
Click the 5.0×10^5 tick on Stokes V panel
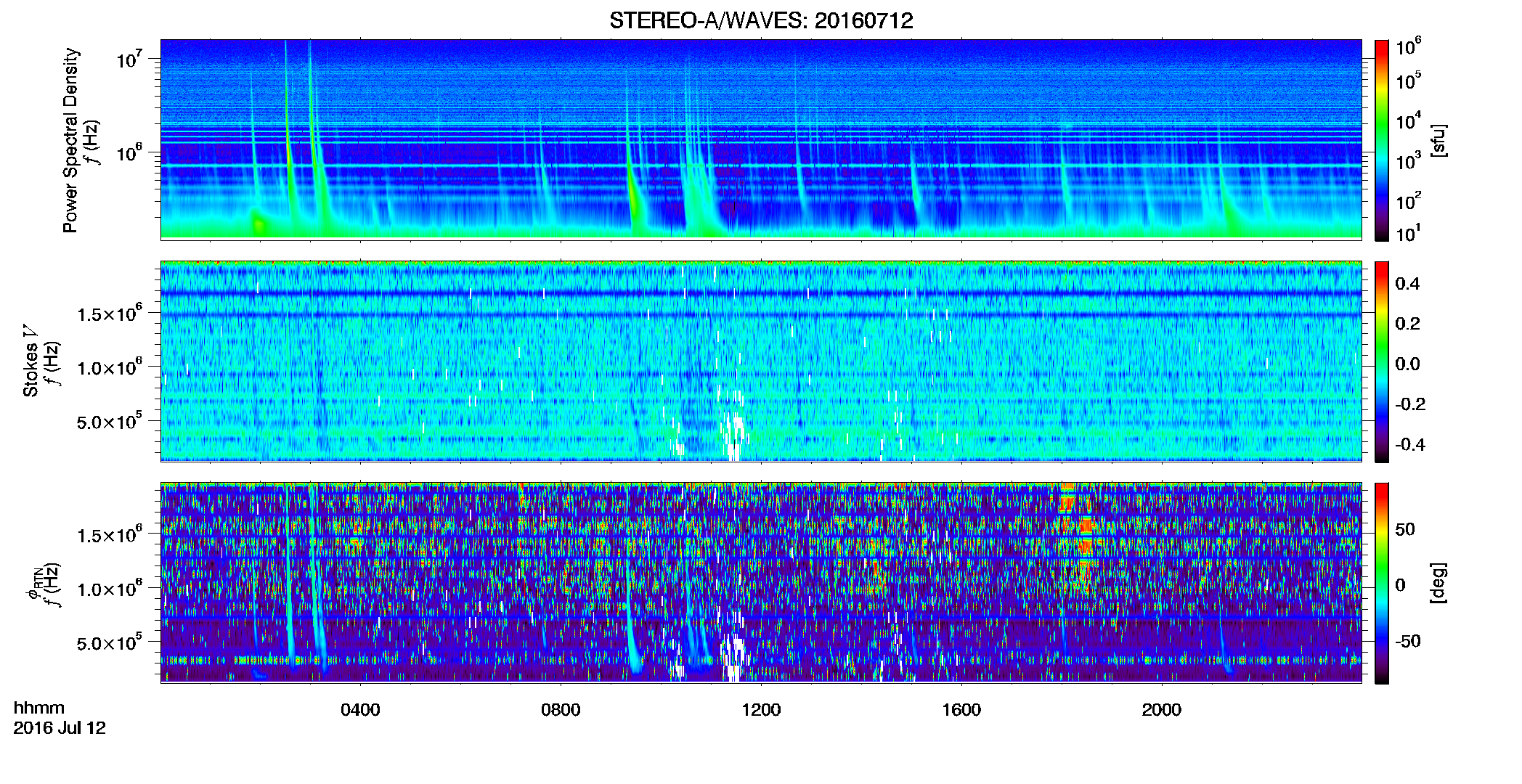coord(109,420)
